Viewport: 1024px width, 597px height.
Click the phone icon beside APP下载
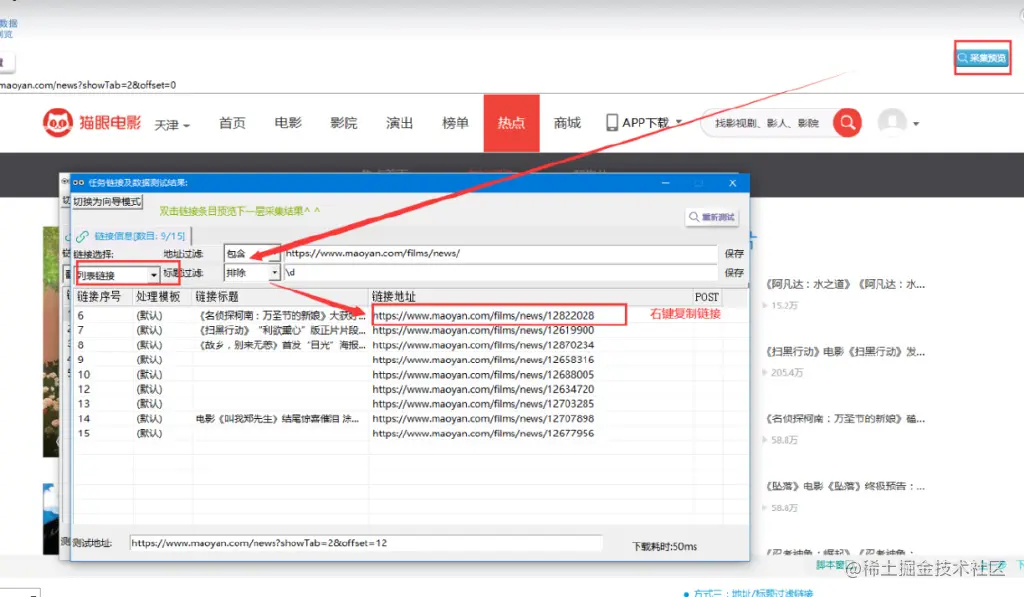tap(611, 122)
